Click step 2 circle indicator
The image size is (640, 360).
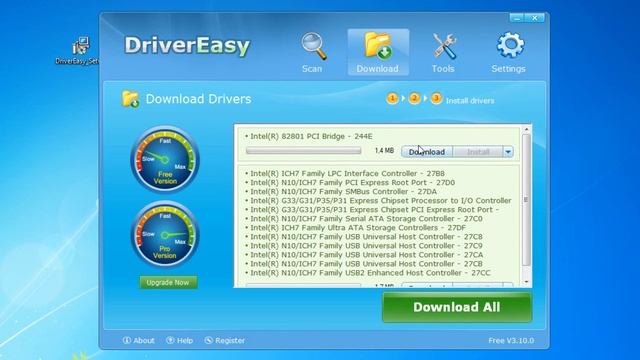point(414,98)
